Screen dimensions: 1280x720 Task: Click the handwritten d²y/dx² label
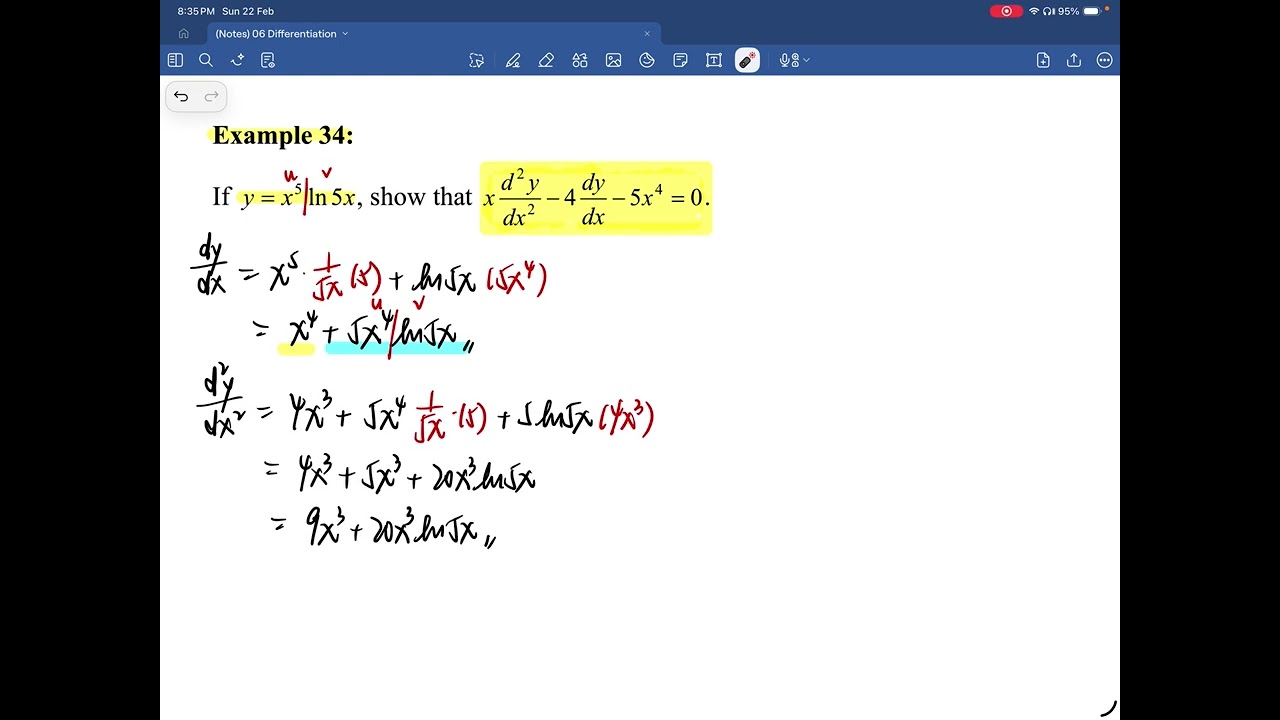click(220, 403)
